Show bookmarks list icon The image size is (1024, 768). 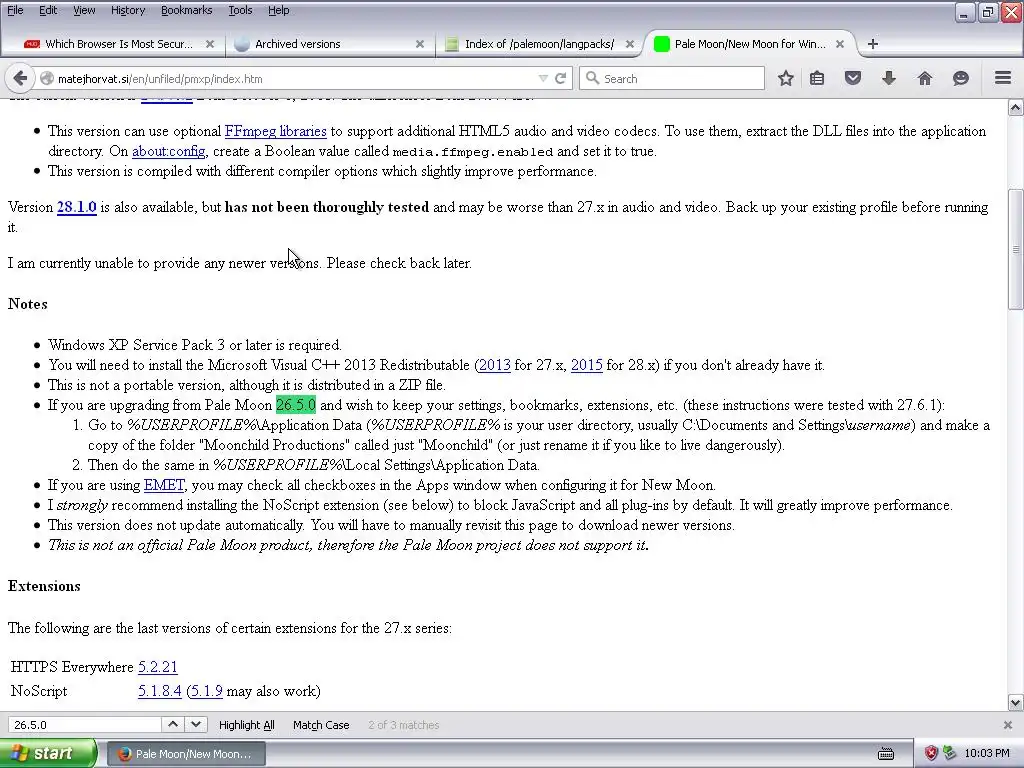coord(817,78)
